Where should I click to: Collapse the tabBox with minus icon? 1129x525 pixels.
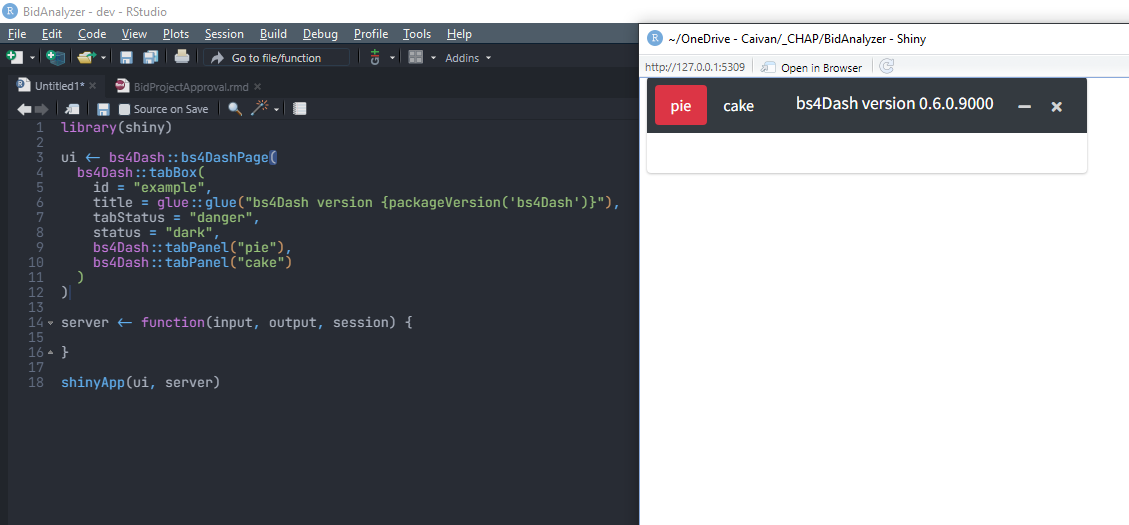pyautogui.click(x=1024, y=107)
